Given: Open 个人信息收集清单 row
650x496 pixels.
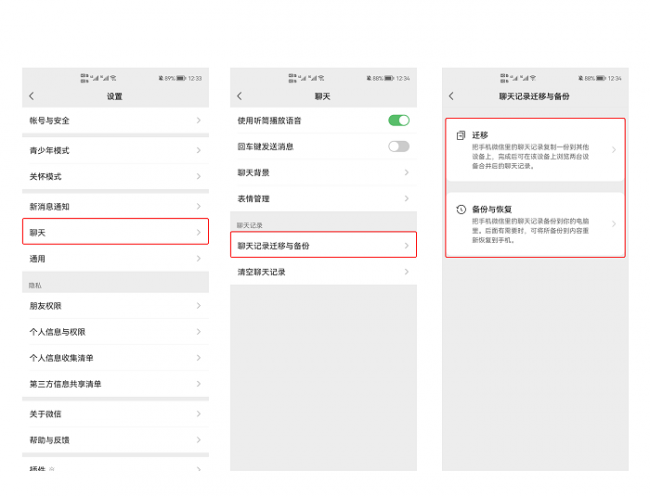Looking at the screenshot, I should pyautogui.click(x=115, y=358).
